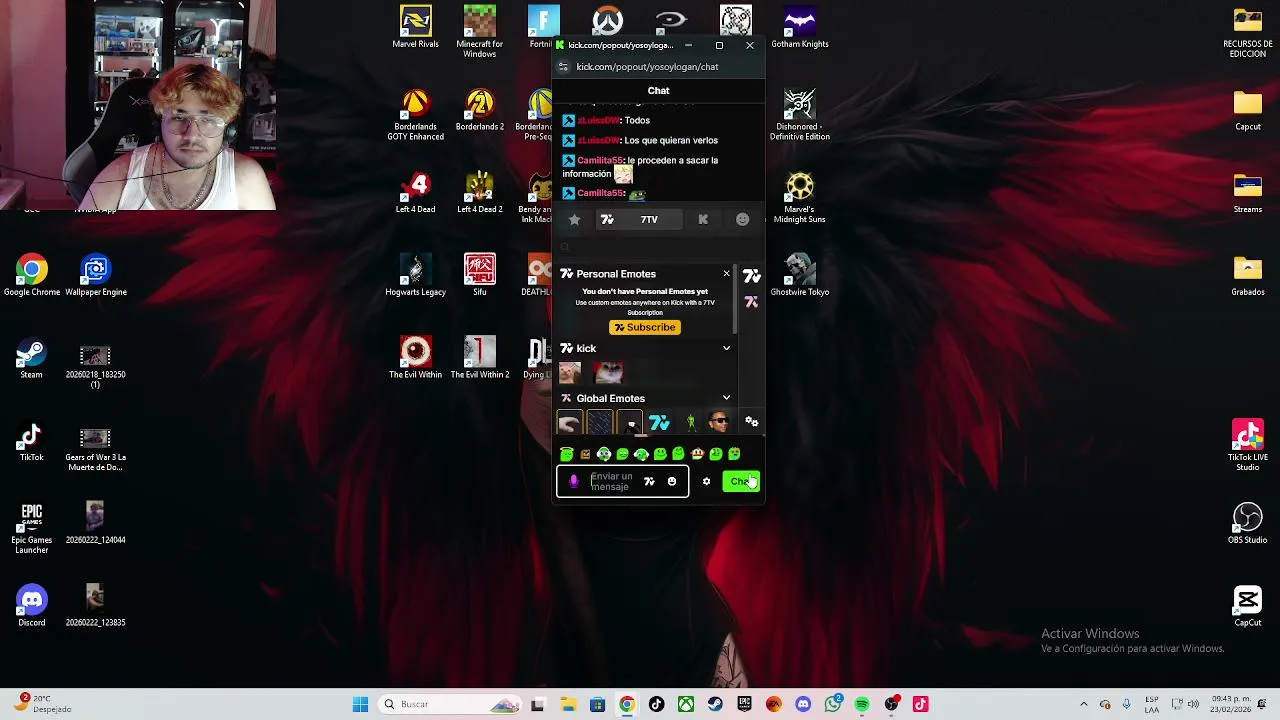Select the Discord desktop icon
Viewport: 1280px width, 720px height.
pyautogui.click(x=31, y=605)
